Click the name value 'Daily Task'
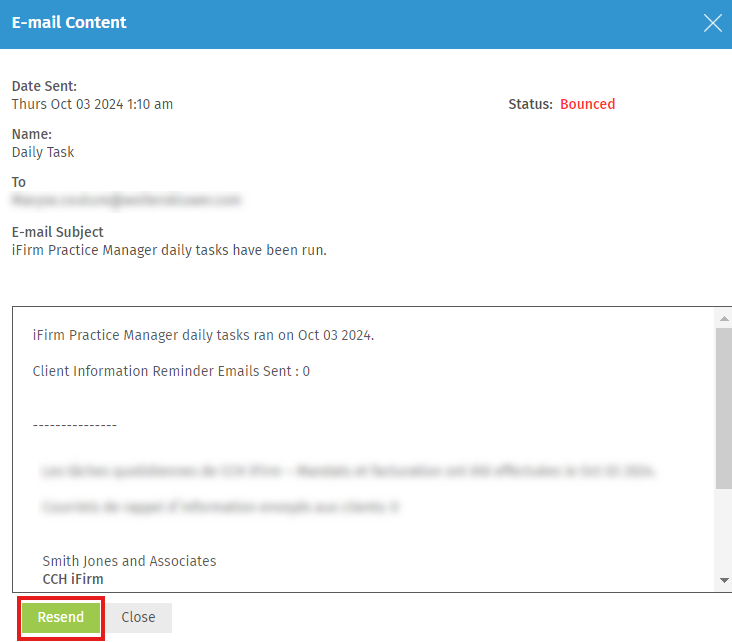 click(x=43, y=152)
